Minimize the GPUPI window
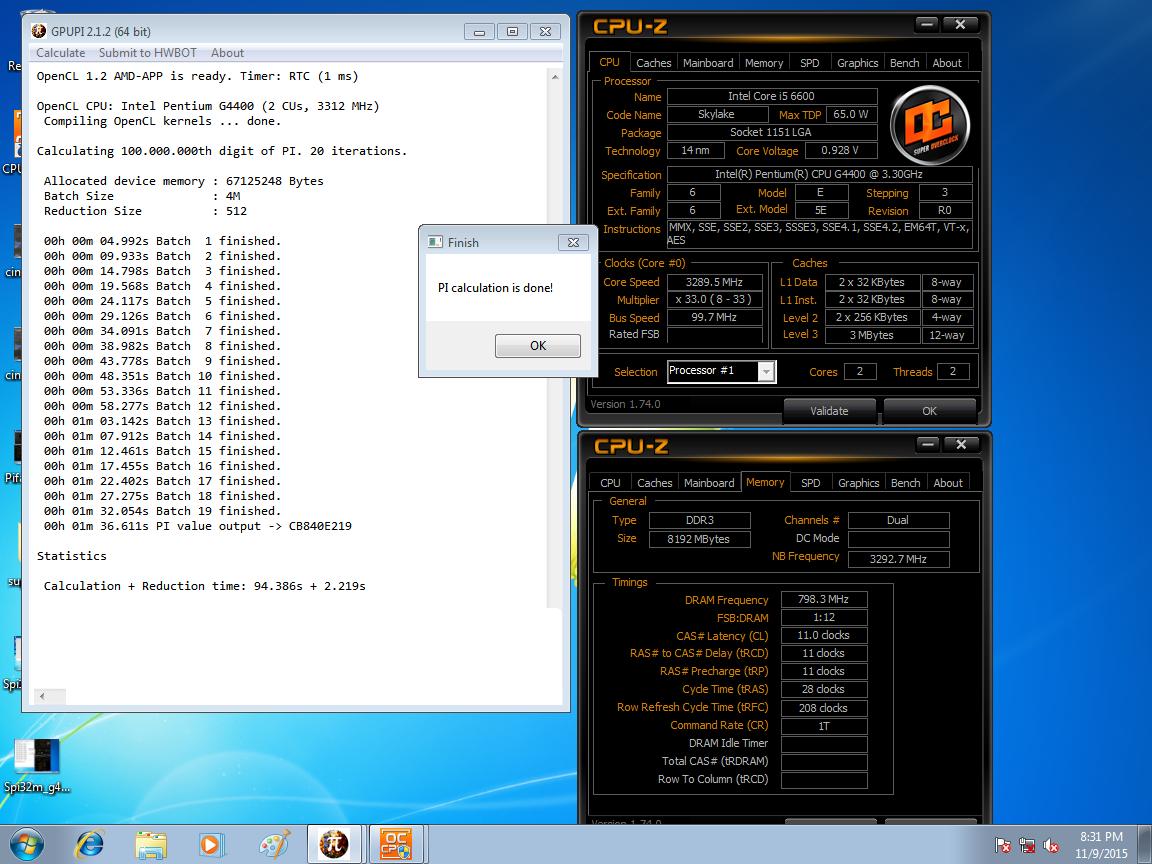Viewport: 1152px width, 864px height. [x=479, y=32]
